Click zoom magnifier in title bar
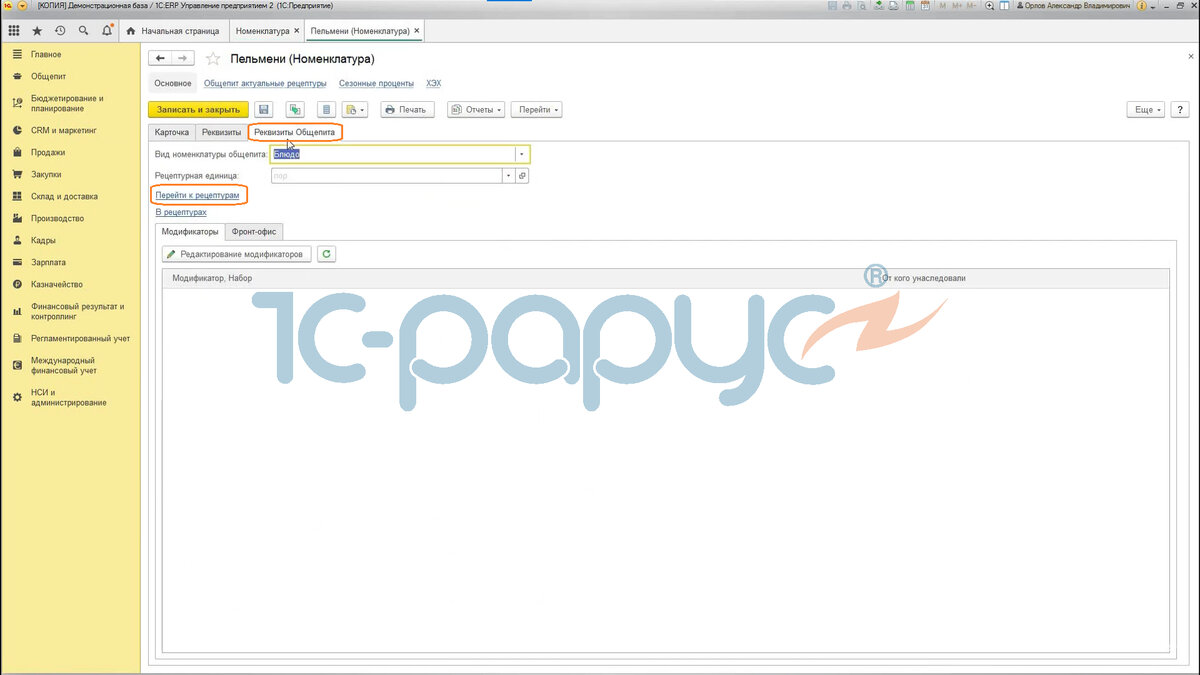This screenshot has height=675, width=1200. [990, 6]
